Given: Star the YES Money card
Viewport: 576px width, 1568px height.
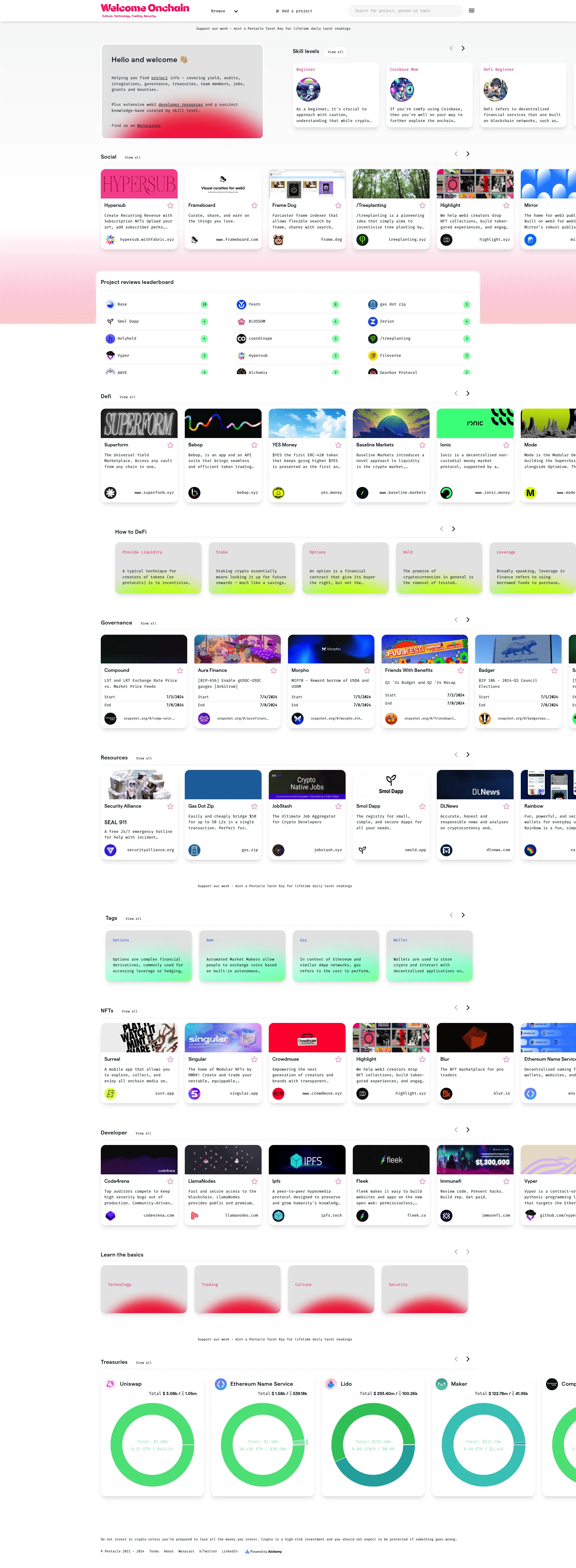Looking at the screenshot, I should coord(338,445).
